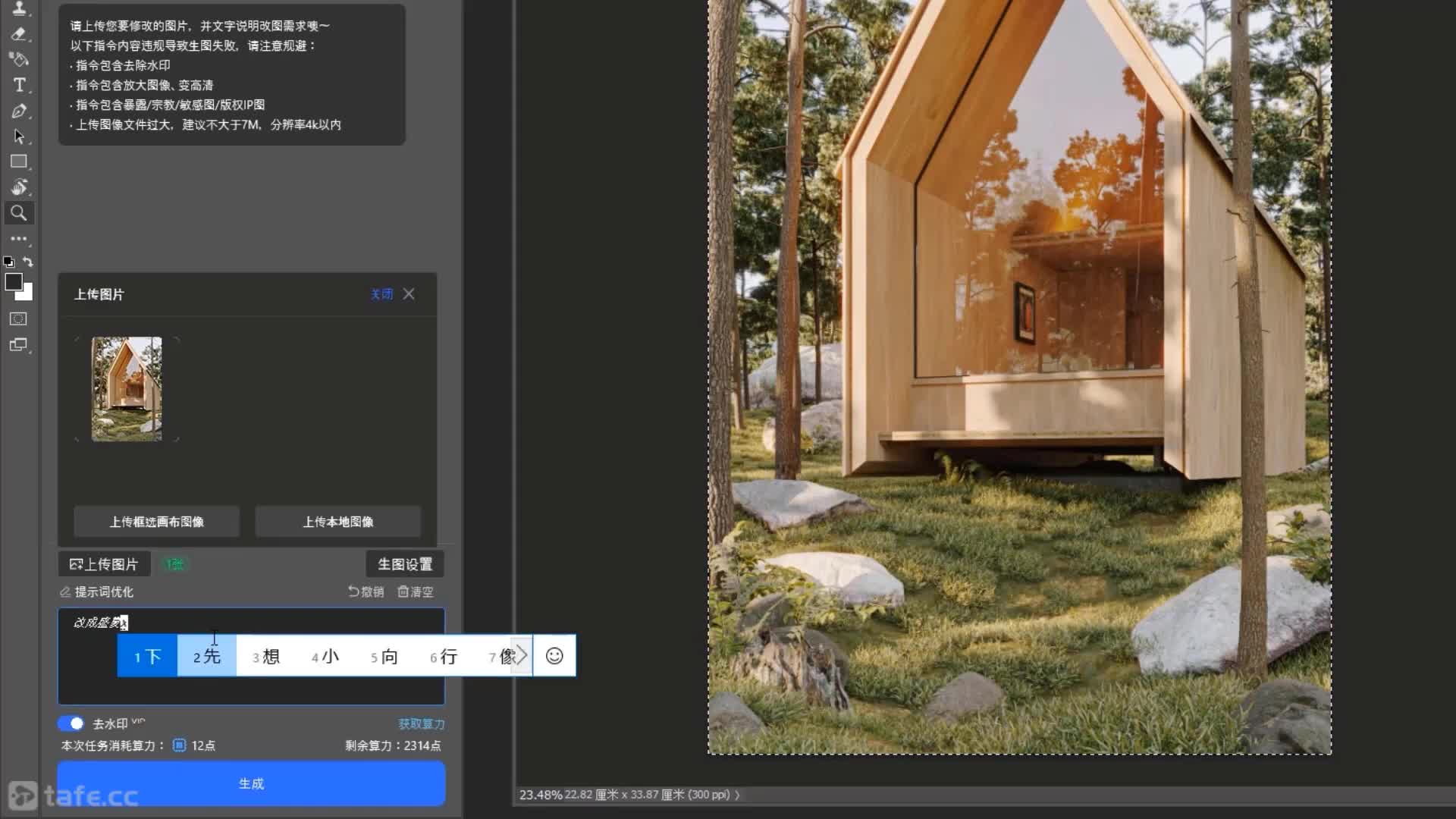The image size is (1456, 819).
Task: Open the 上传图片 upload tab
Action: (x=104, y=564)
